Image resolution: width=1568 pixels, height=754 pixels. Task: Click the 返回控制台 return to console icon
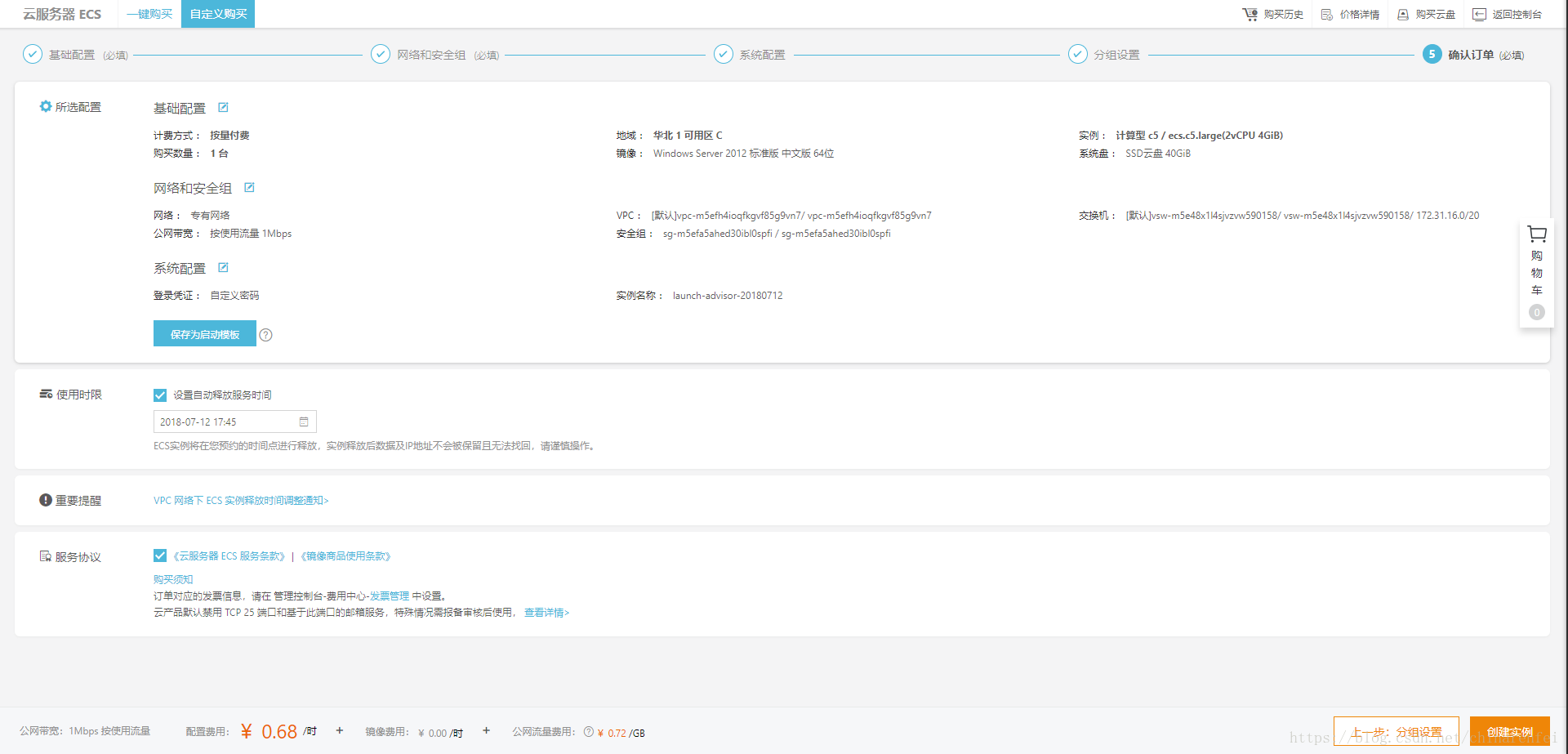[x=1479, y=15]
